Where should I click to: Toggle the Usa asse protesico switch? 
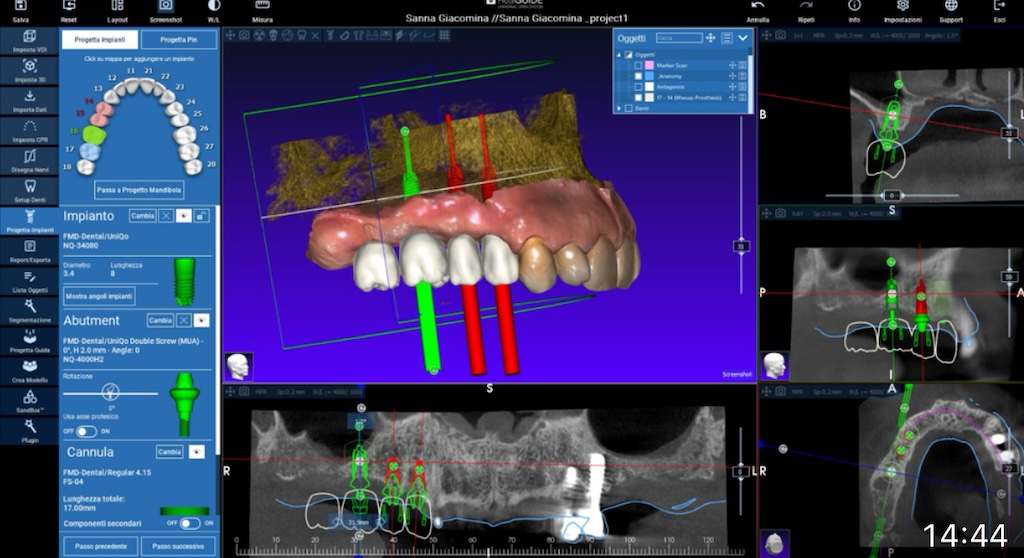(86, 431)
